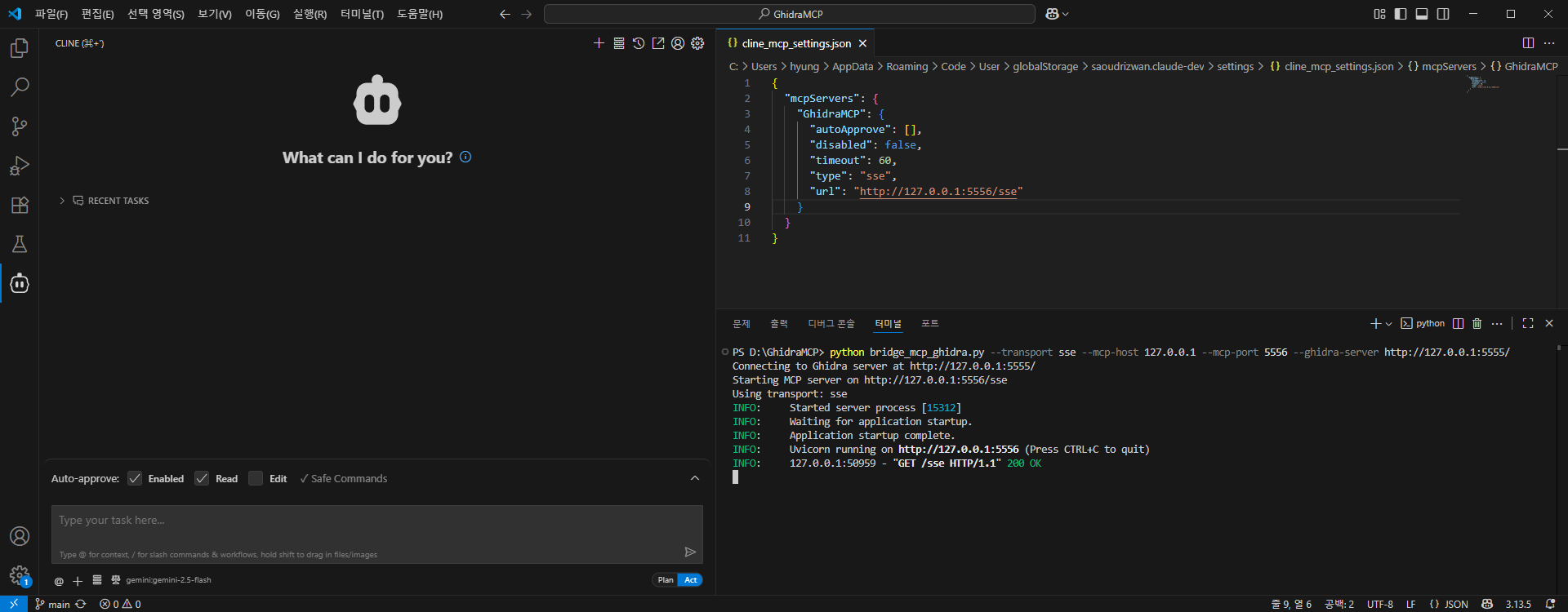The width and height of the screenshot is (1568, 612).
Task: Select Python 3.13.5 interpreter in status bar
Action: [x=1518, y=604]
